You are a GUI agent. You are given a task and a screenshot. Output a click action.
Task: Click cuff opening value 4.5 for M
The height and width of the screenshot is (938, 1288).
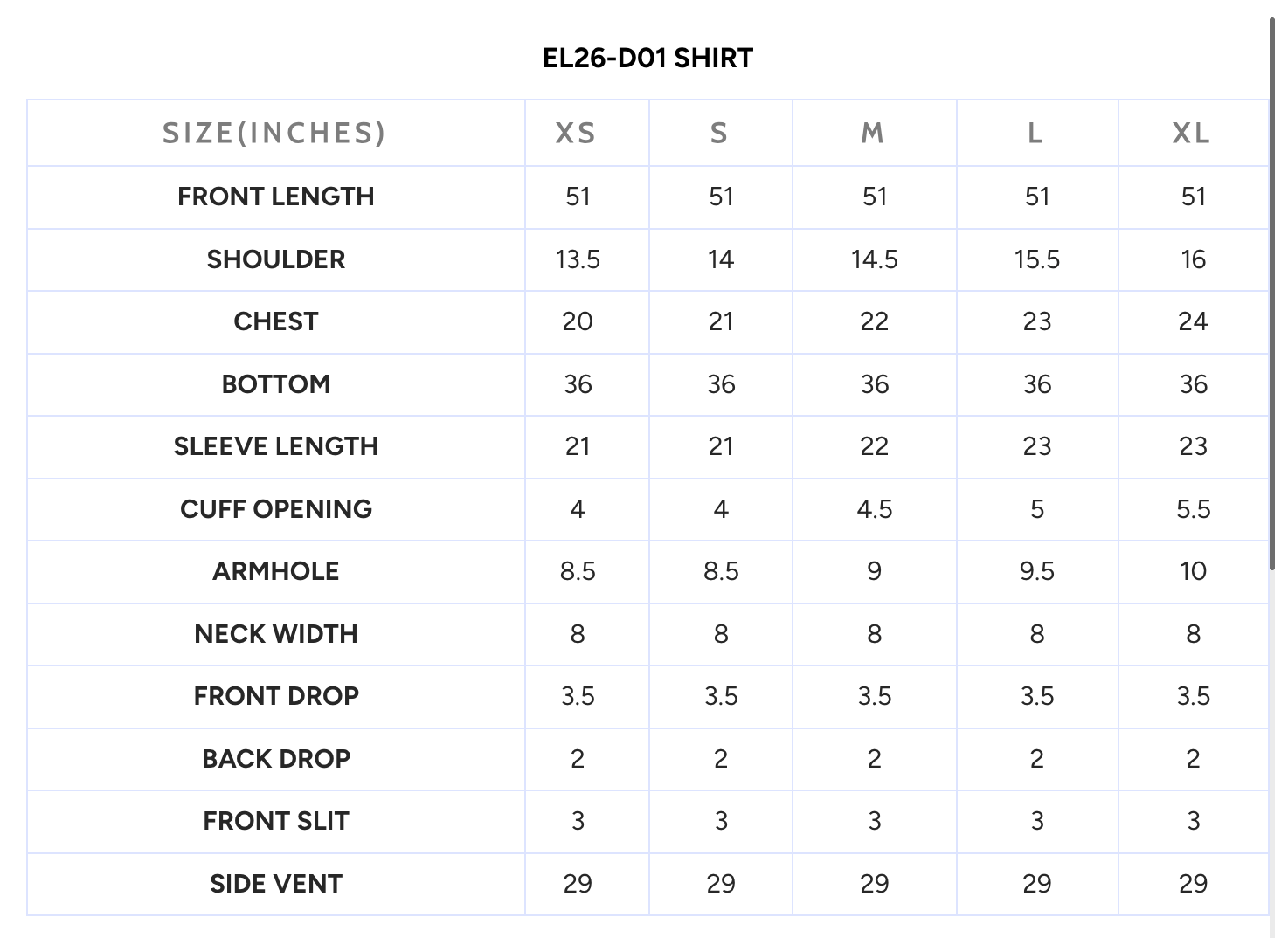(875, 509)
